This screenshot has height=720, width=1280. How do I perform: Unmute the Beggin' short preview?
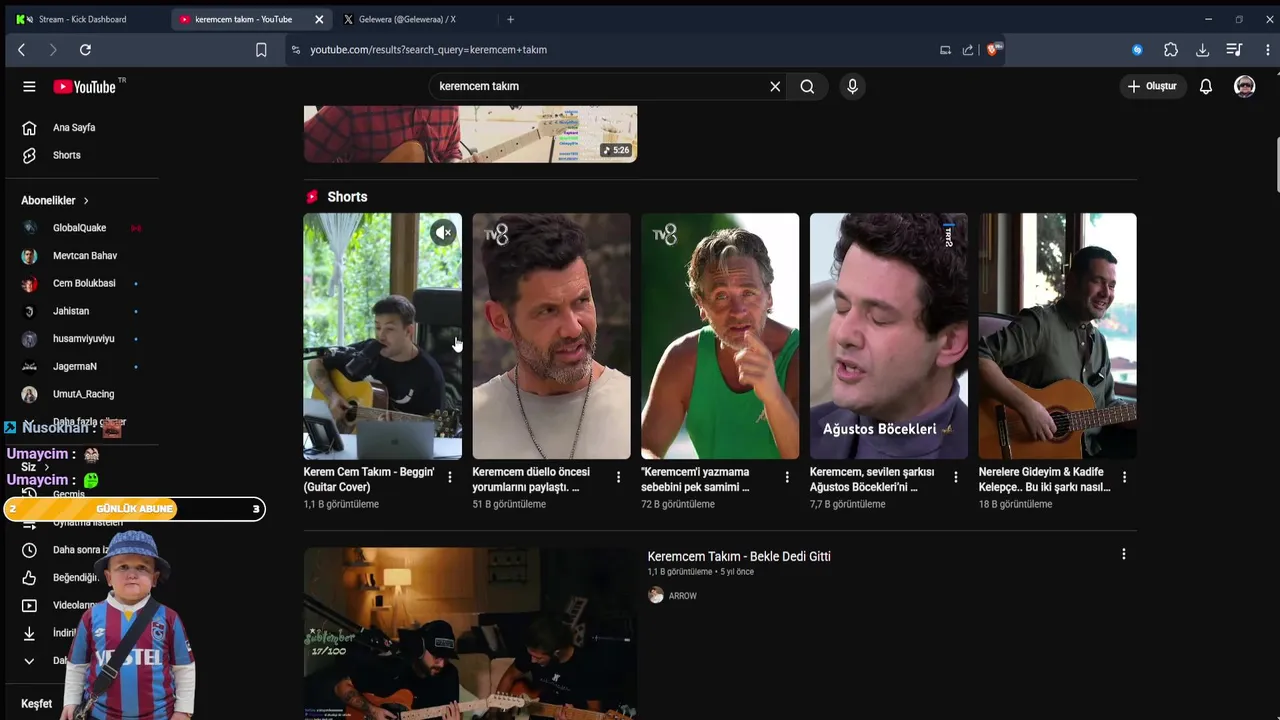pos(443,233)
